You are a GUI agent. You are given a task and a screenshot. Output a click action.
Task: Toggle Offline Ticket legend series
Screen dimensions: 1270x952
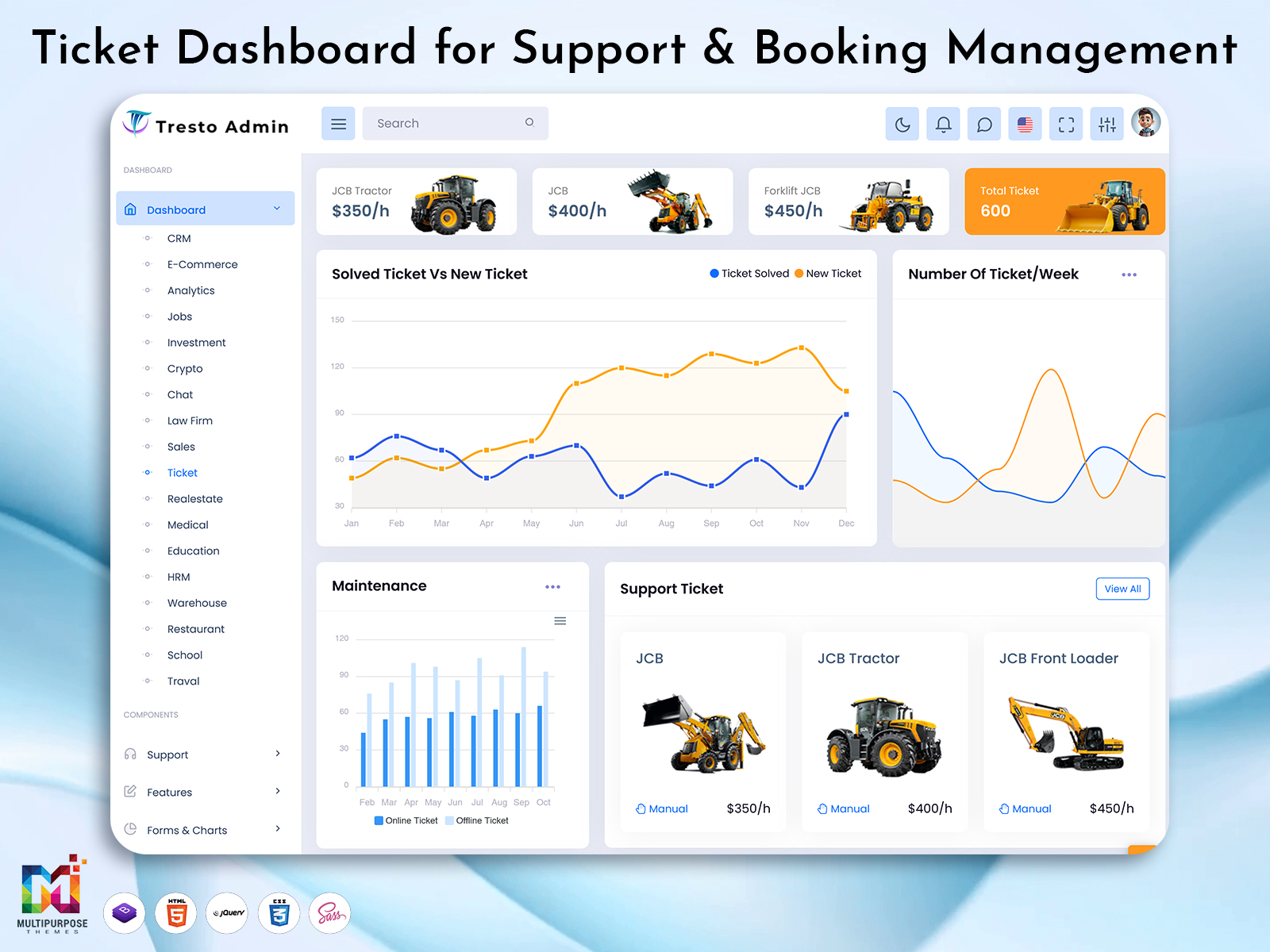point(477,820)
